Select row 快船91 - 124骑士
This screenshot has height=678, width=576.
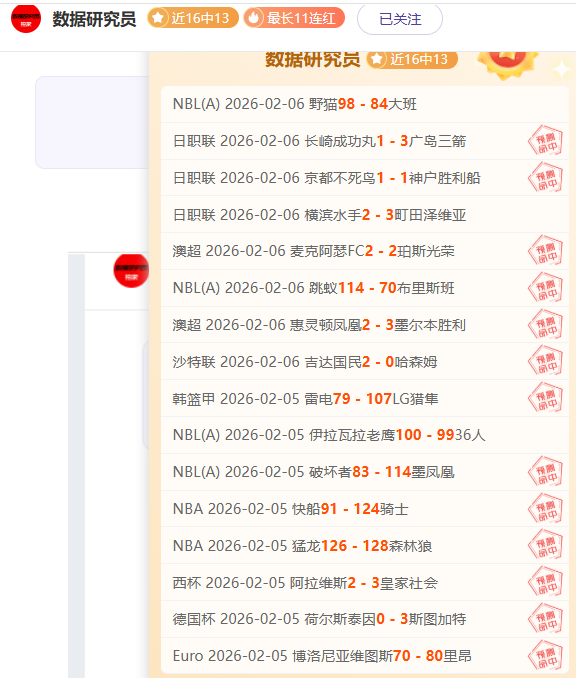click(x=365, y=509)
